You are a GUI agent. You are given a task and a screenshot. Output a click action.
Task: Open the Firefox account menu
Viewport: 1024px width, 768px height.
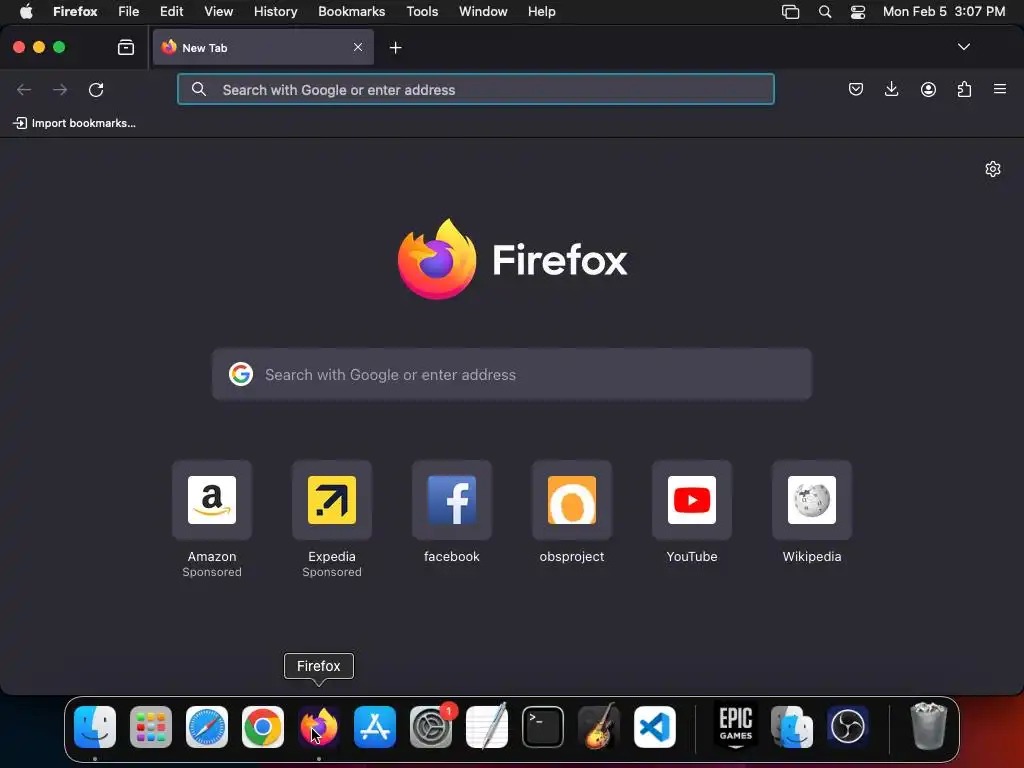(928, 89)
